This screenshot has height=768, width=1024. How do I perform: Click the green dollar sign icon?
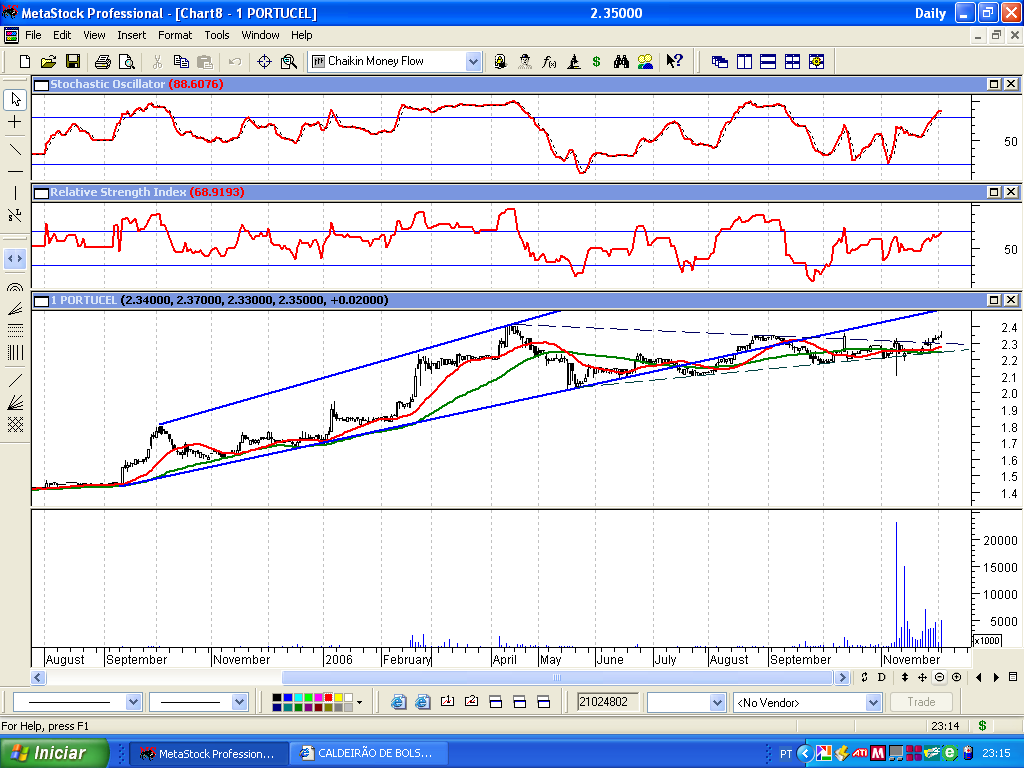click(x=596, y=62)
